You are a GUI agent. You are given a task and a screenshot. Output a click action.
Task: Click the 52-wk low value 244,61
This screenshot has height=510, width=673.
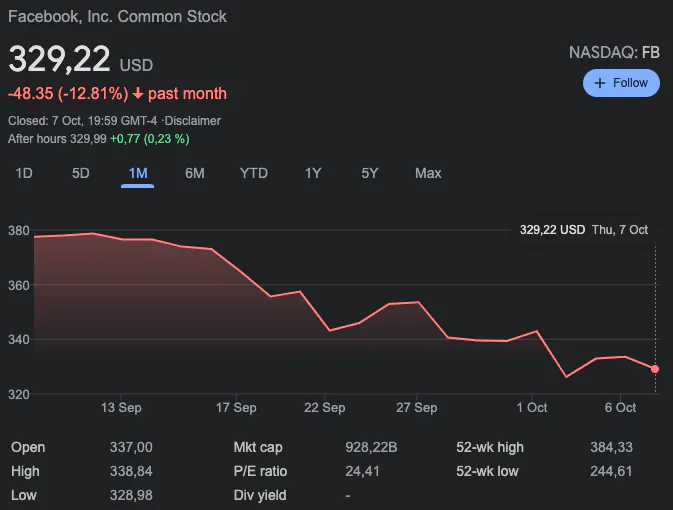tap(611, 471)
